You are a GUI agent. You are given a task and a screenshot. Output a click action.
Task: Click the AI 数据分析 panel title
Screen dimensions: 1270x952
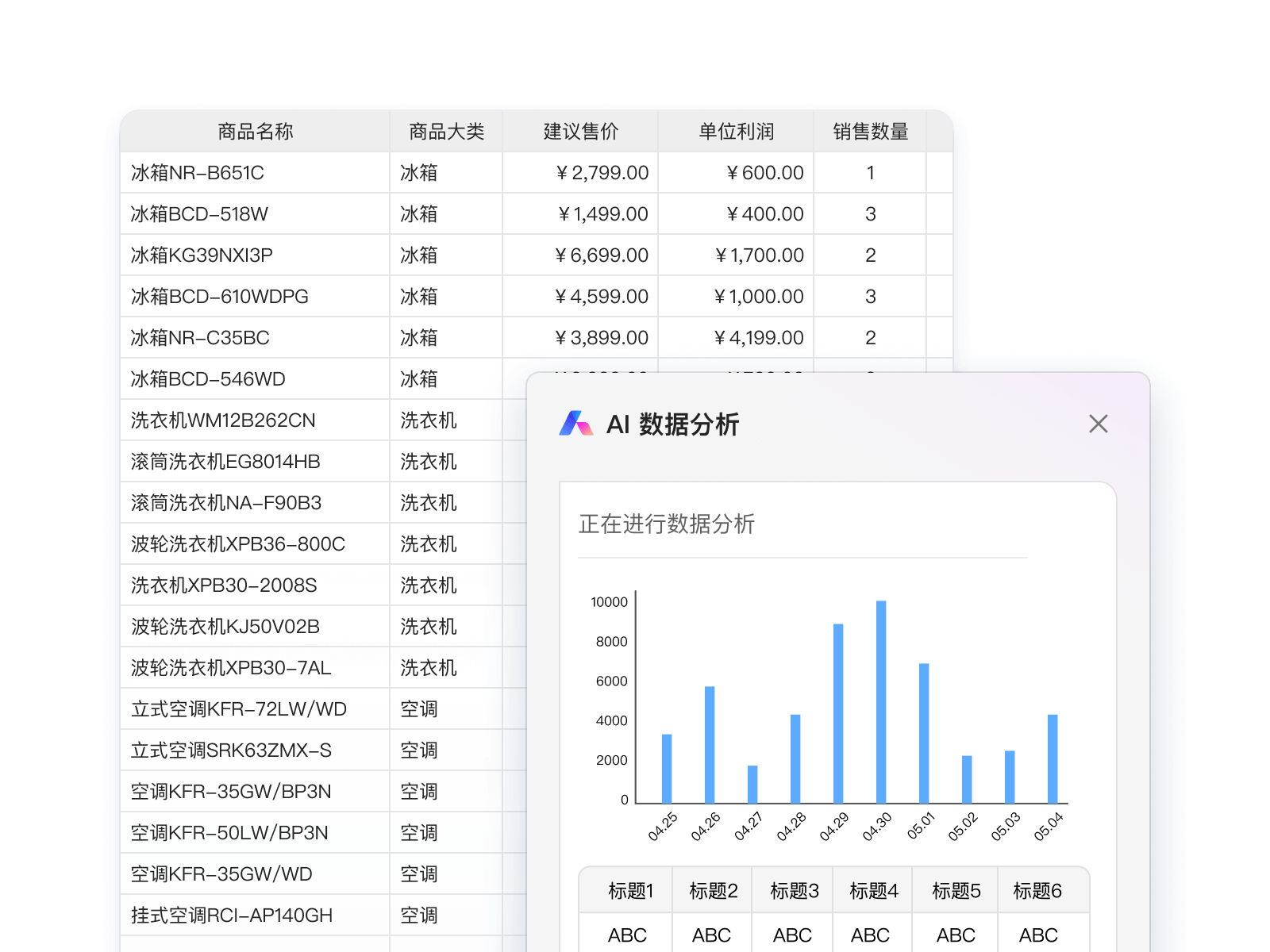coord(673,424)
